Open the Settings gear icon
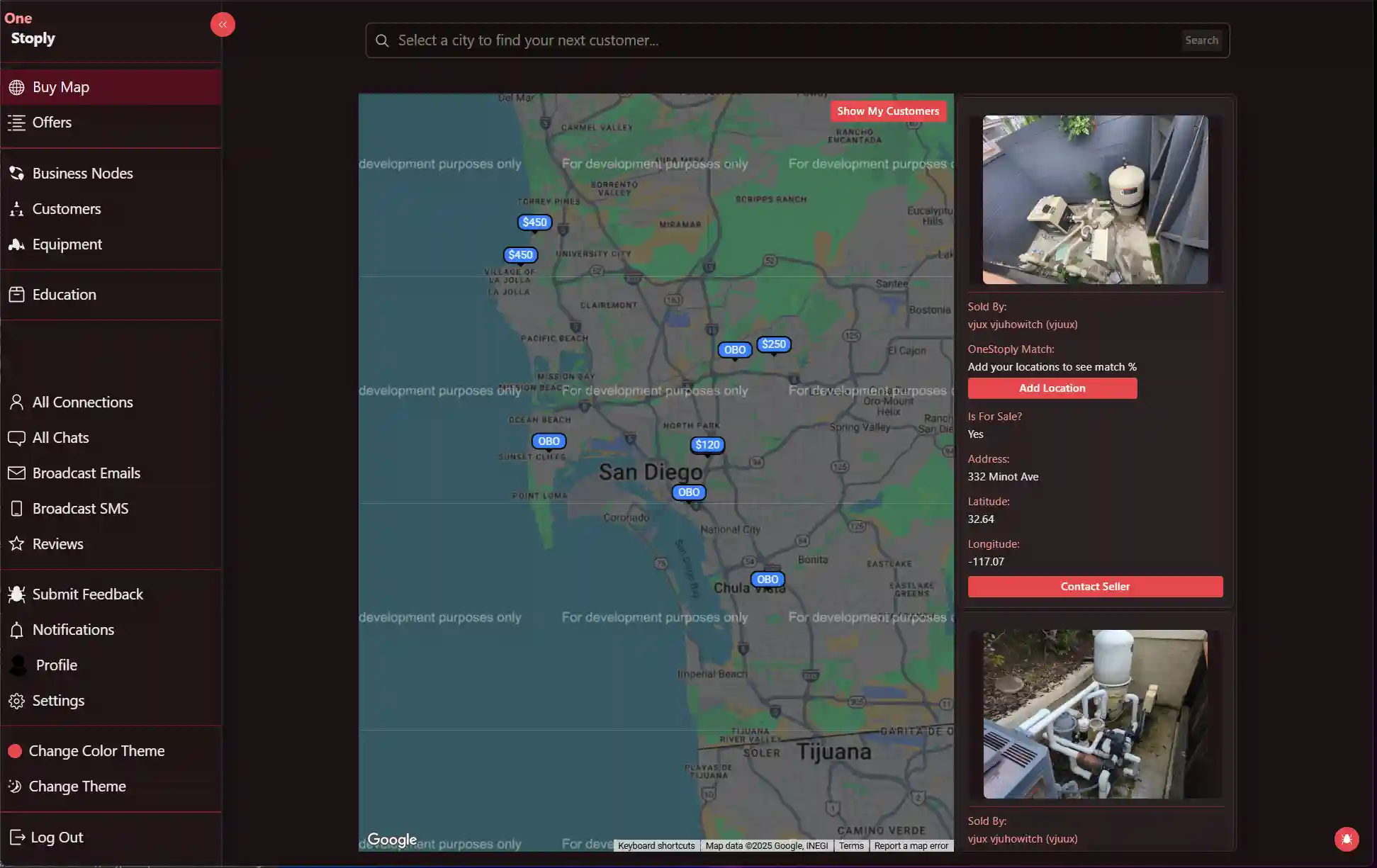The image size is (1377, 868). tap(16, 700)
